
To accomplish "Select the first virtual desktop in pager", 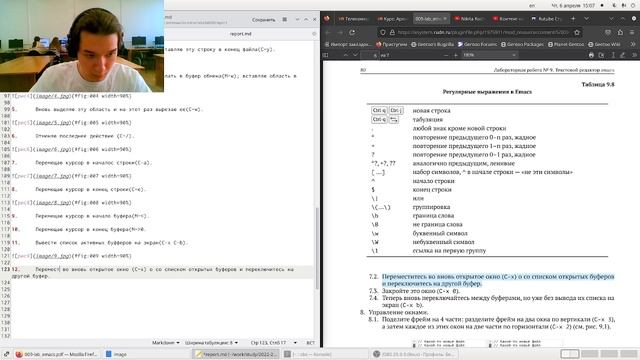I will coord(569,354).
